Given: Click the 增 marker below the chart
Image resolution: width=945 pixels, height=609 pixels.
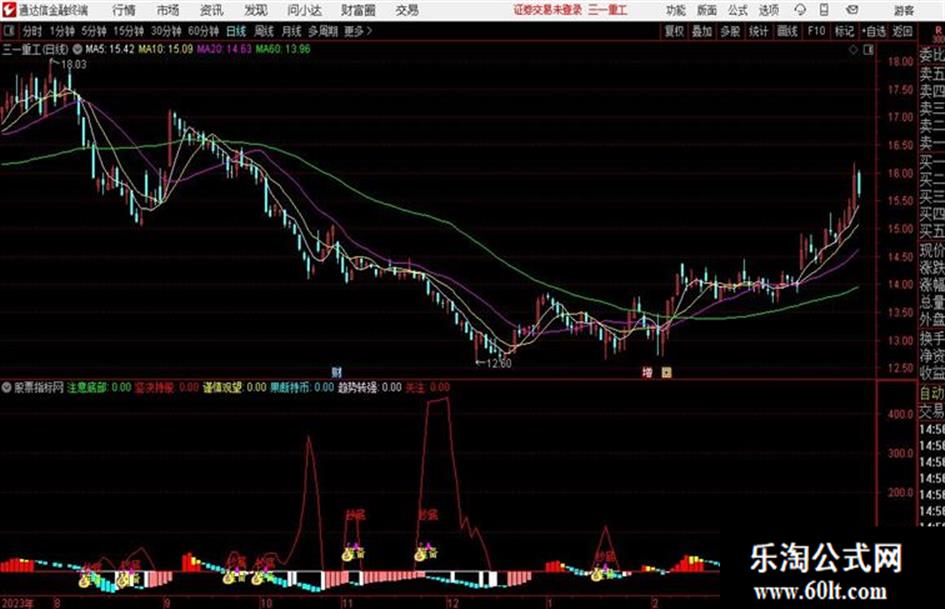Looking at the screenshot, I should (x=647, y=373).
